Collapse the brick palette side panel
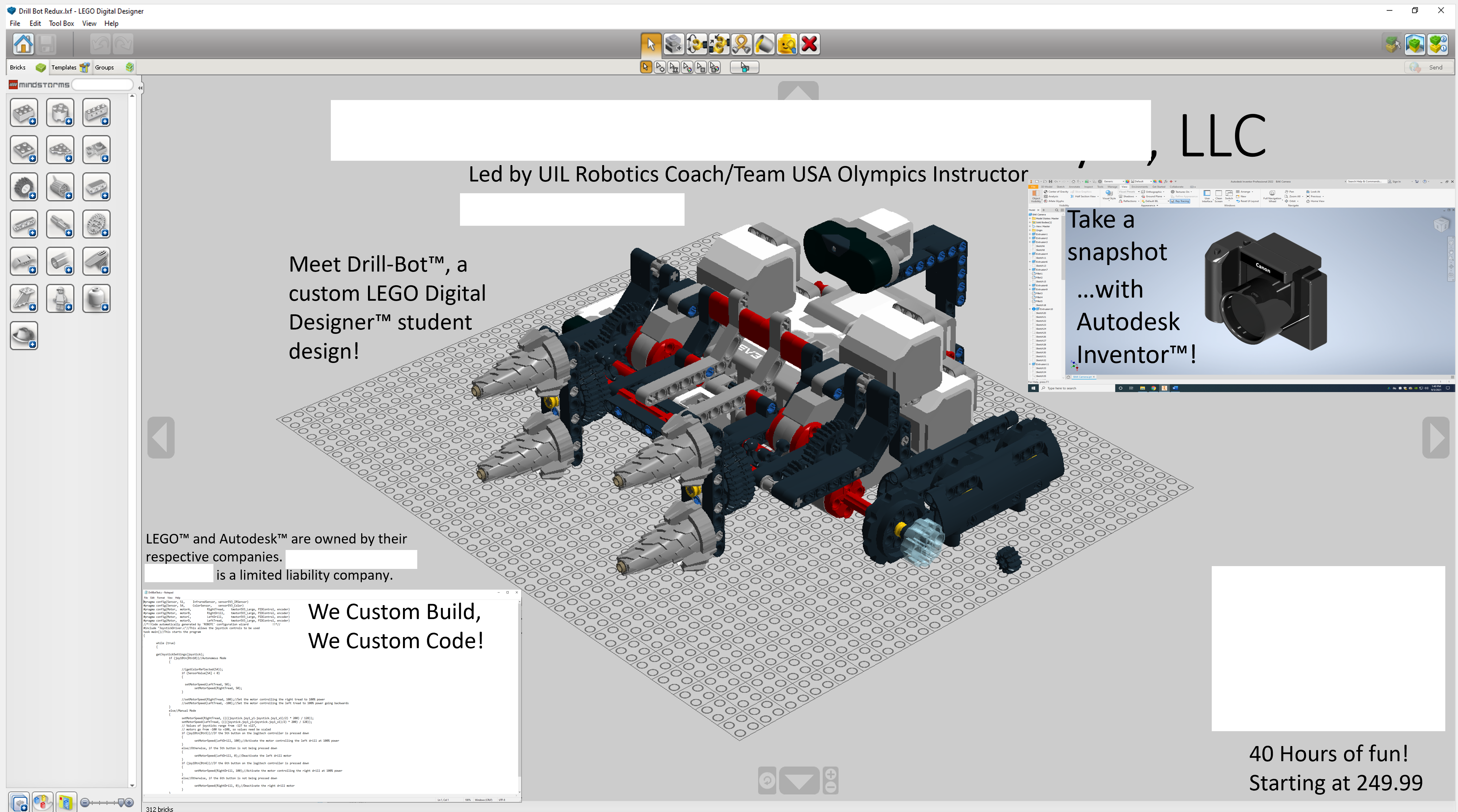The image size is (1458, 812). pyautogui.click(x=140, y=87)
